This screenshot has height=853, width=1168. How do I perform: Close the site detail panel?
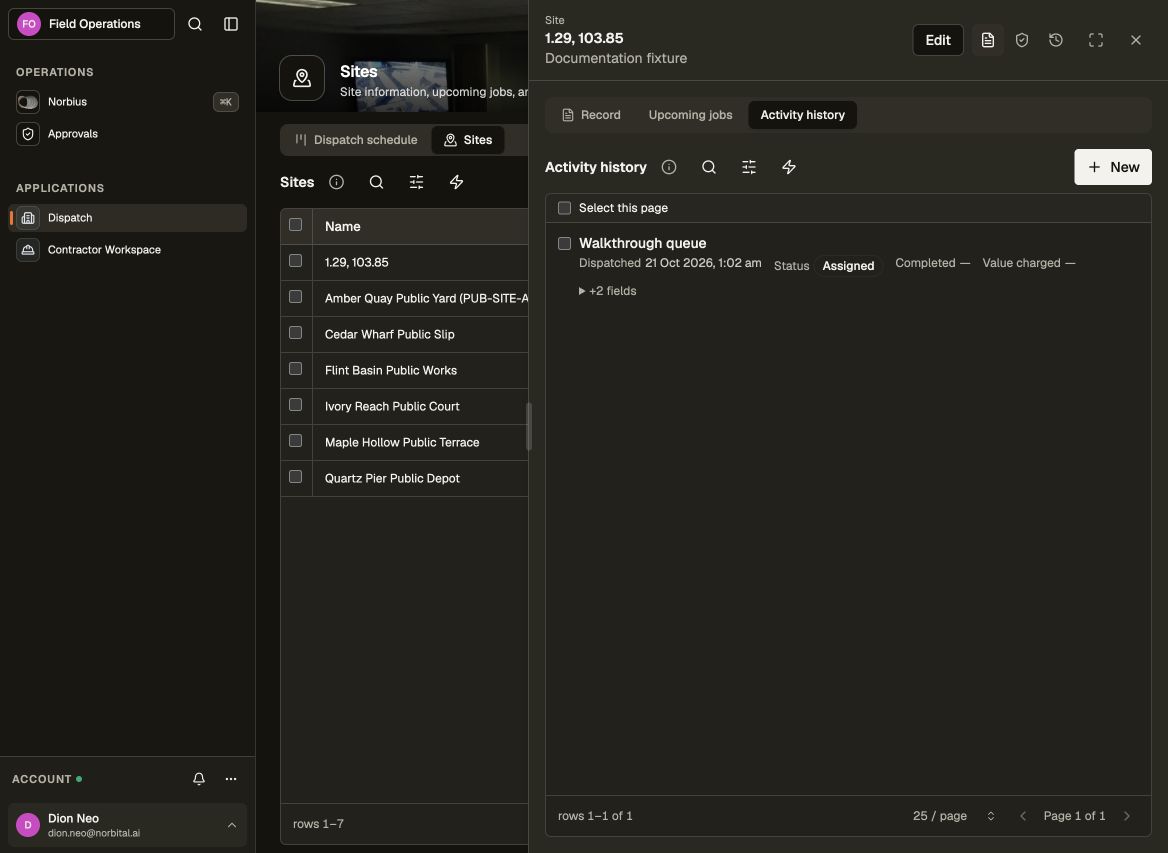pos(1136,40)
